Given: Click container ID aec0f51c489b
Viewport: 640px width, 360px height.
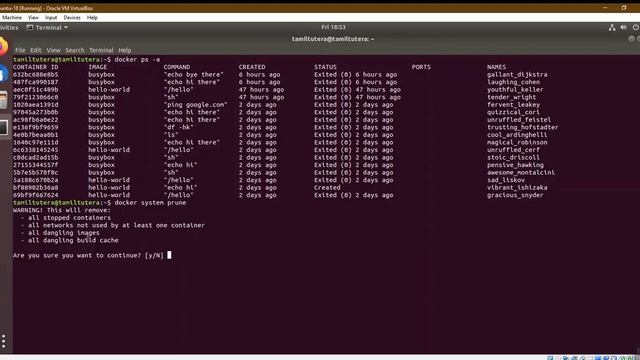Looking at the screenshot, I should 36,90.
